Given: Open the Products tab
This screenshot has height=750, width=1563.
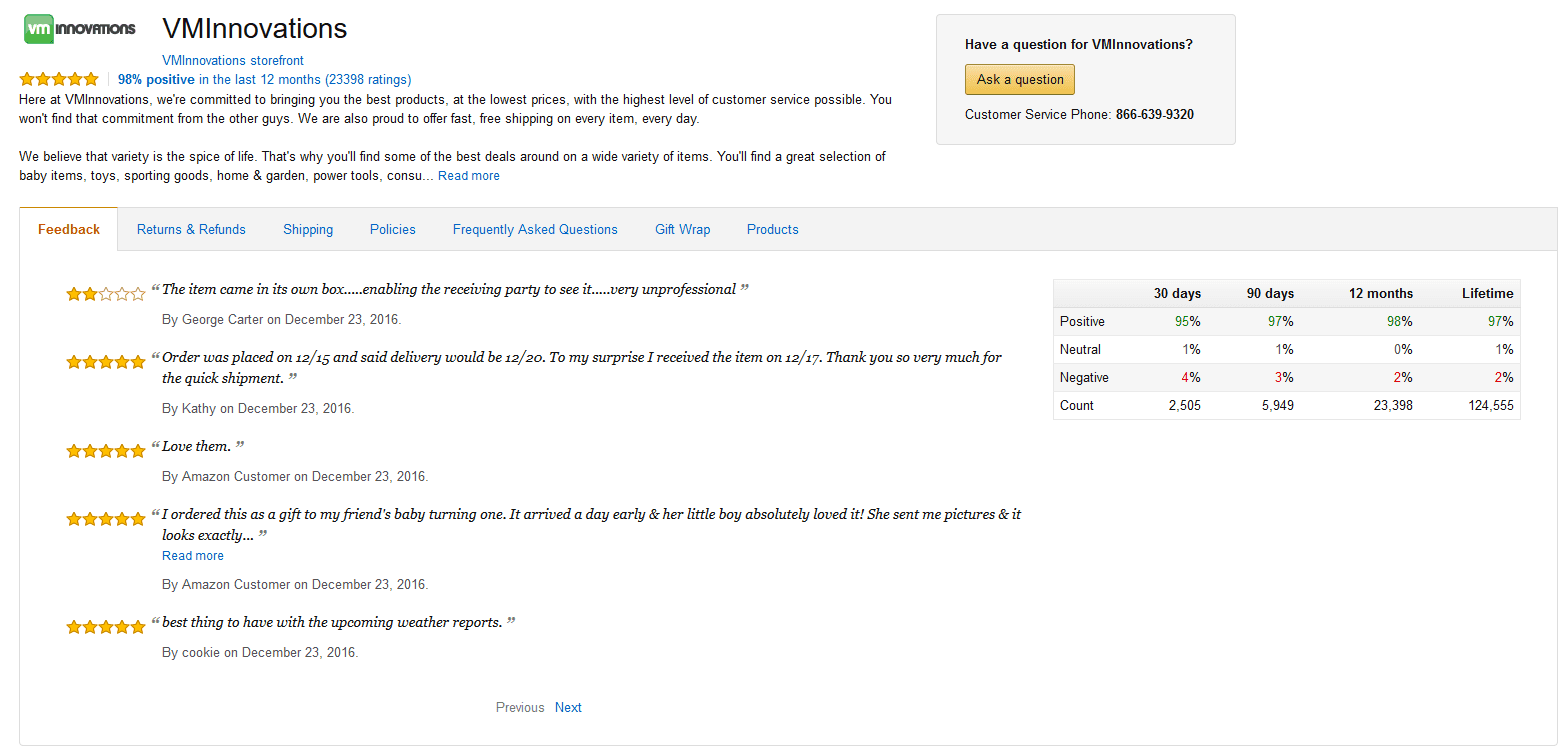Looking at the screenshot, I should 772,229.
